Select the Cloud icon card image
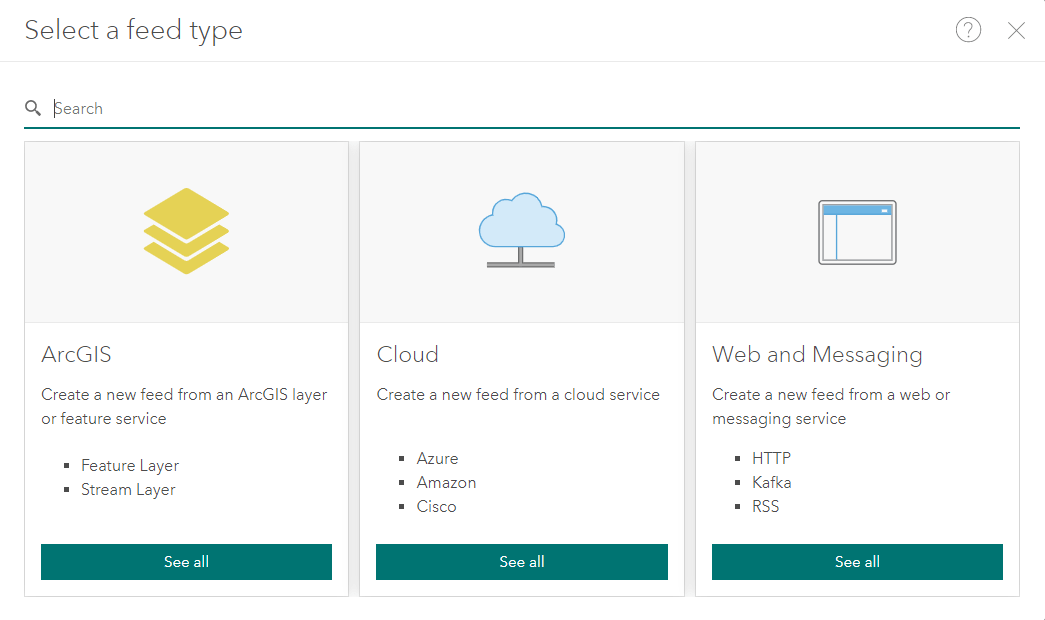1045x620 pixels. [x=522, y=231]
